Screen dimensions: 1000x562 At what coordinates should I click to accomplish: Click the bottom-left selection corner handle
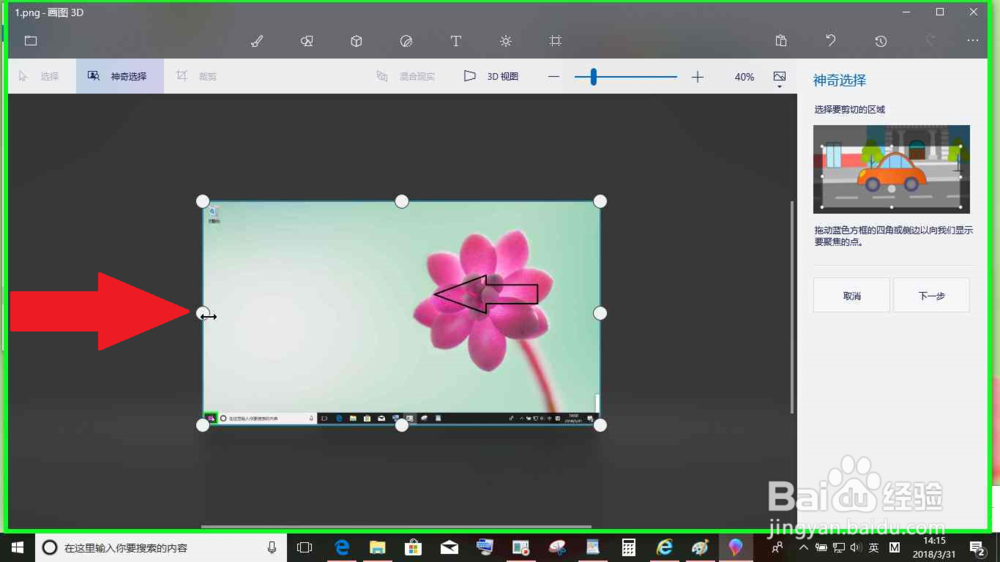202,425
